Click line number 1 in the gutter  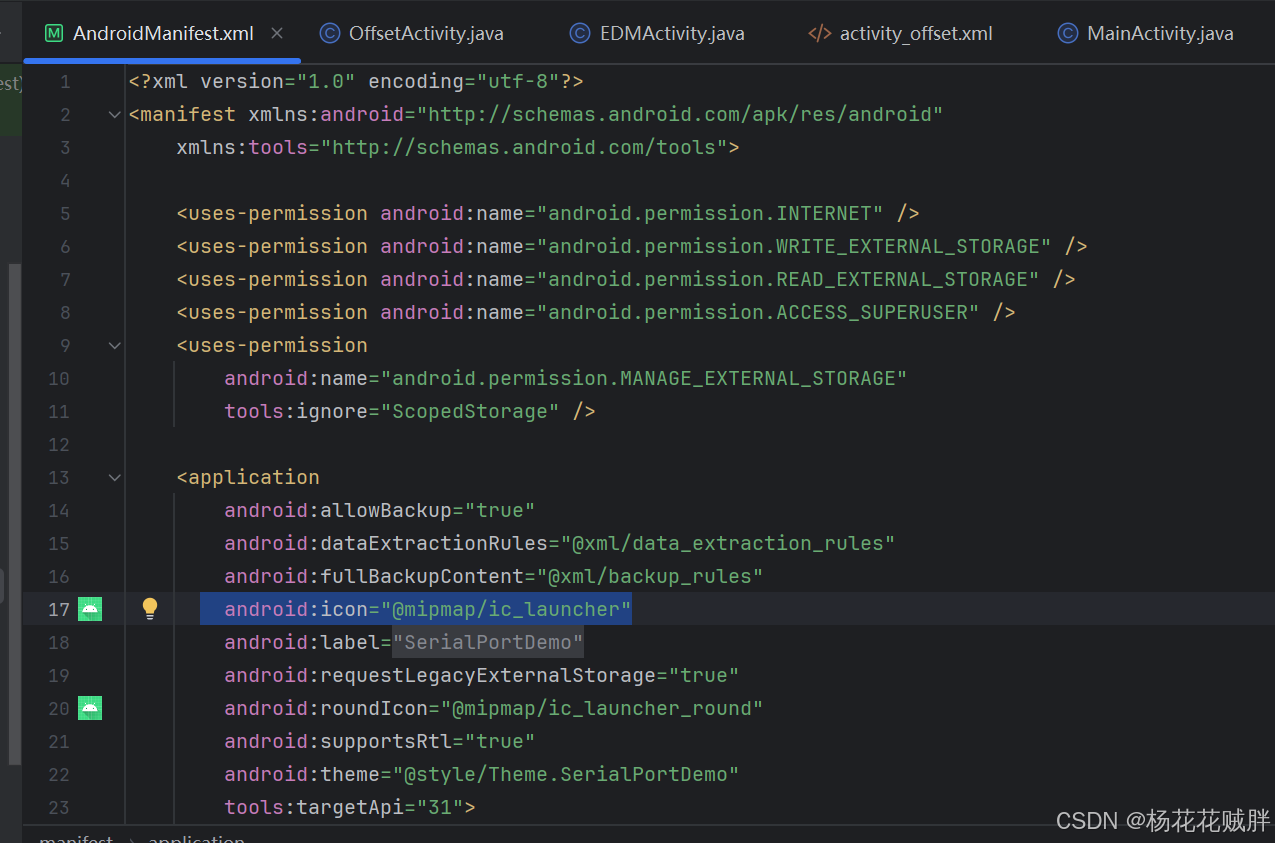click(x=65, y=81)
